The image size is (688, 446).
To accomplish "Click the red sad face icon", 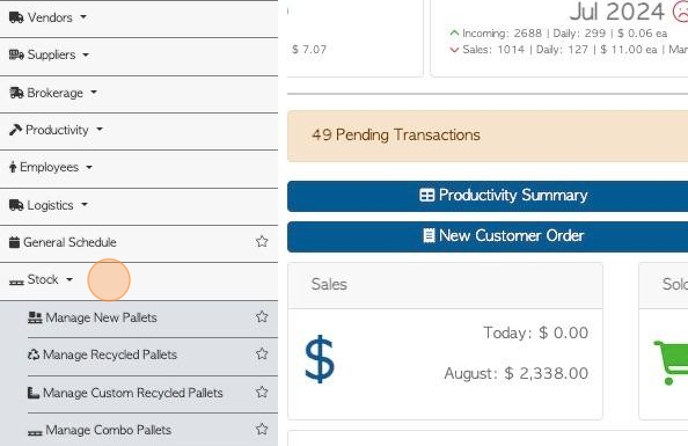I will [679, 12].
